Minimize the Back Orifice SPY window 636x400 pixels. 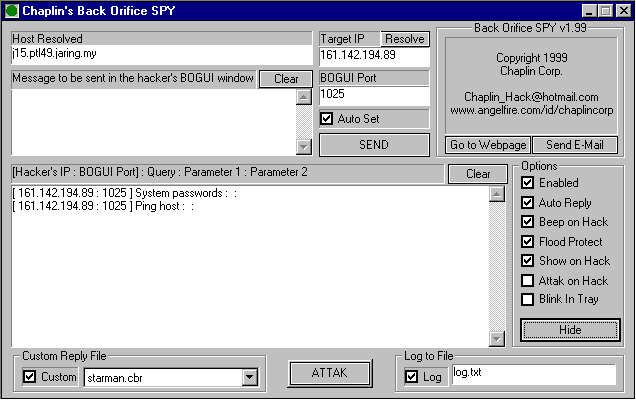click(x=589, y=11)
